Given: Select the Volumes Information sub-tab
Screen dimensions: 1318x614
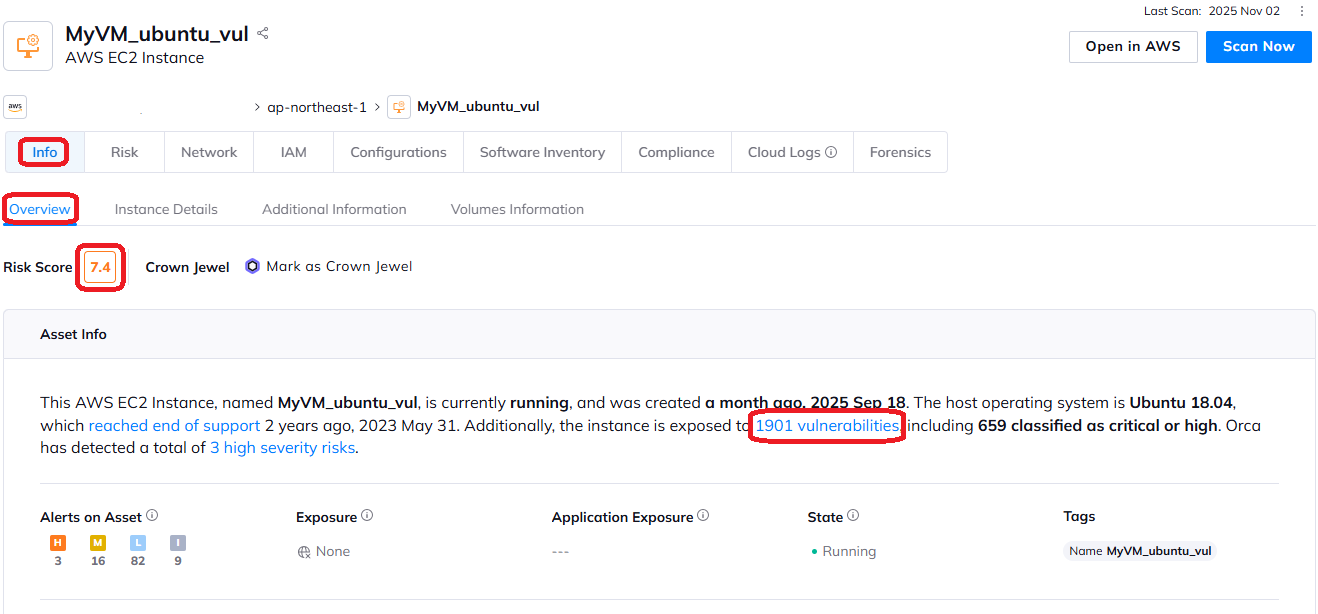Looking at the screenshot, I should [x=517, y=209].
